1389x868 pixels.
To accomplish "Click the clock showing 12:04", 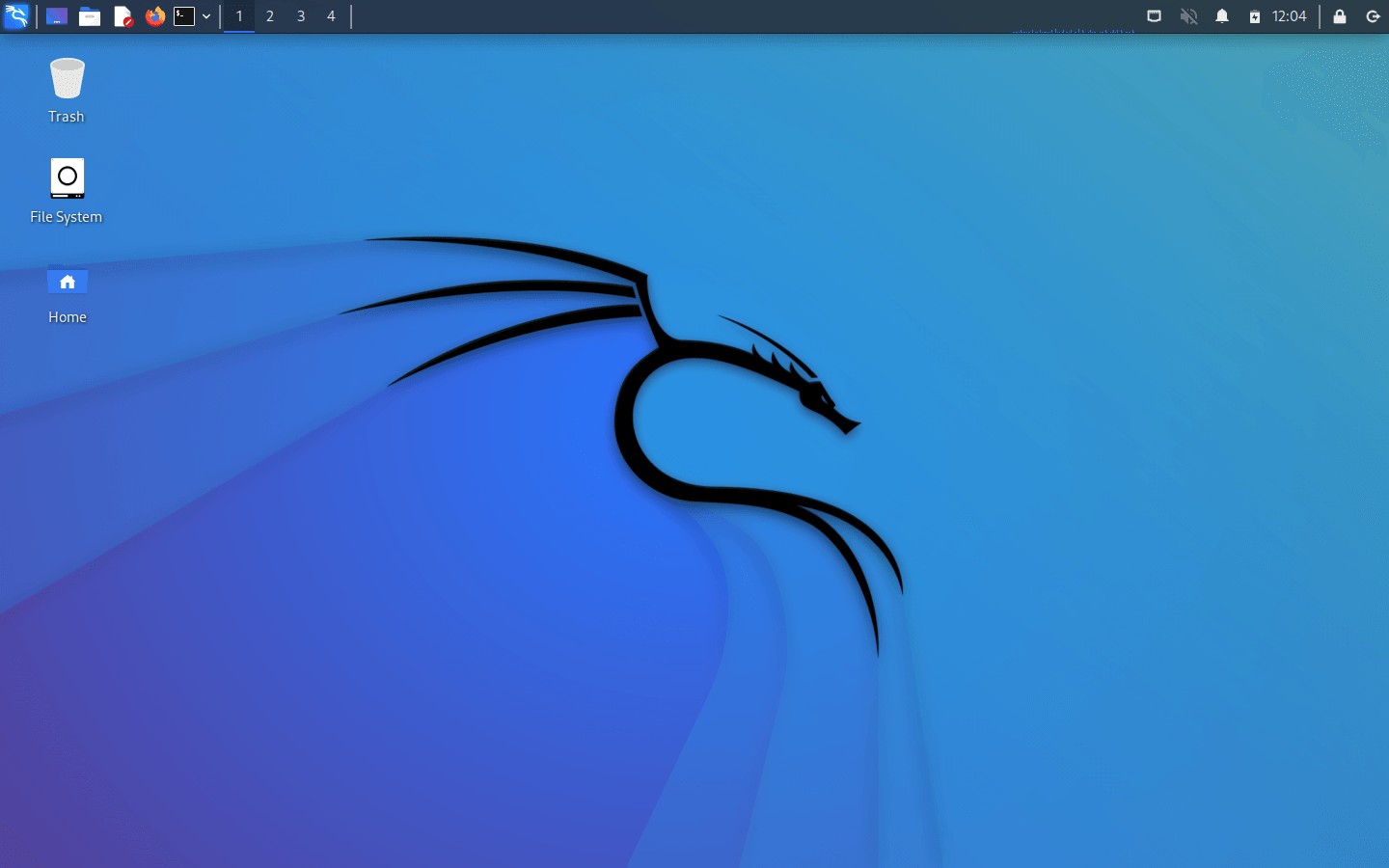I will [1287, 16].
